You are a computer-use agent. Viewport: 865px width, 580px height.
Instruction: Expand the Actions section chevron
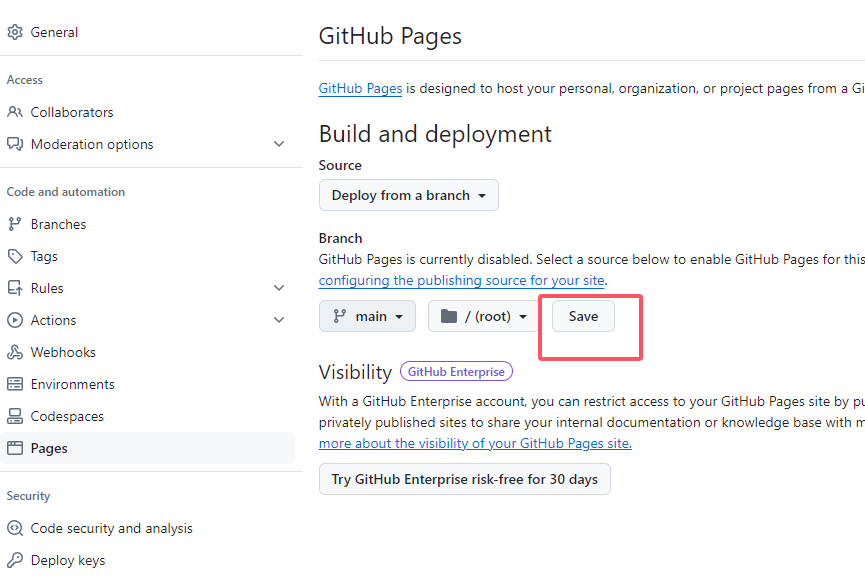(279, 320)
